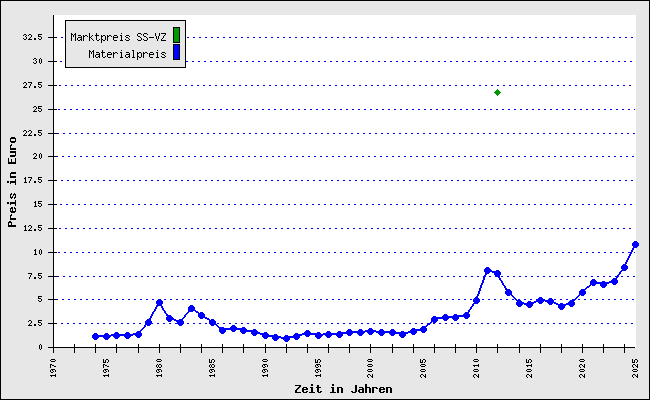This screenshot has width=650, height=400.
Task: Click the blue data point at year 2000
Action: [x=370, y=331]
